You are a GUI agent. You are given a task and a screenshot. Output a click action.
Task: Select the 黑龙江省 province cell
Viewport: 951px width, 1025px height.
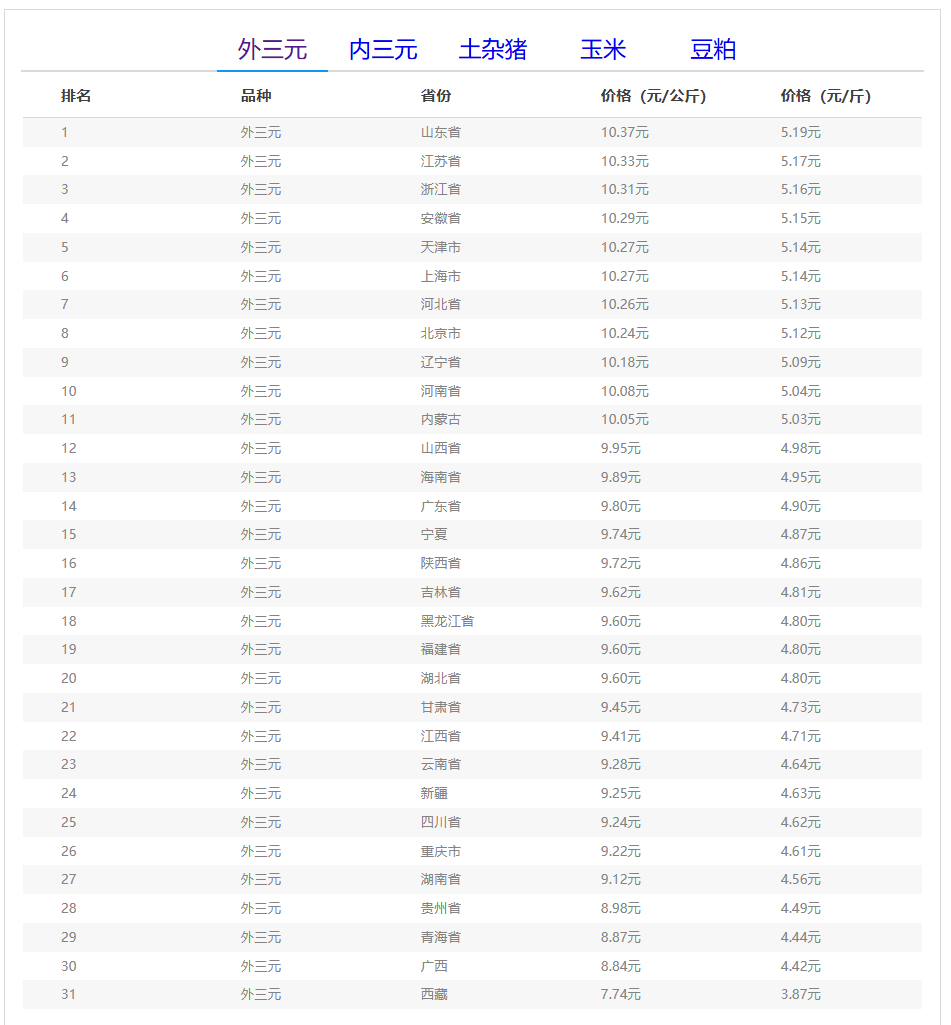[447, 621]
